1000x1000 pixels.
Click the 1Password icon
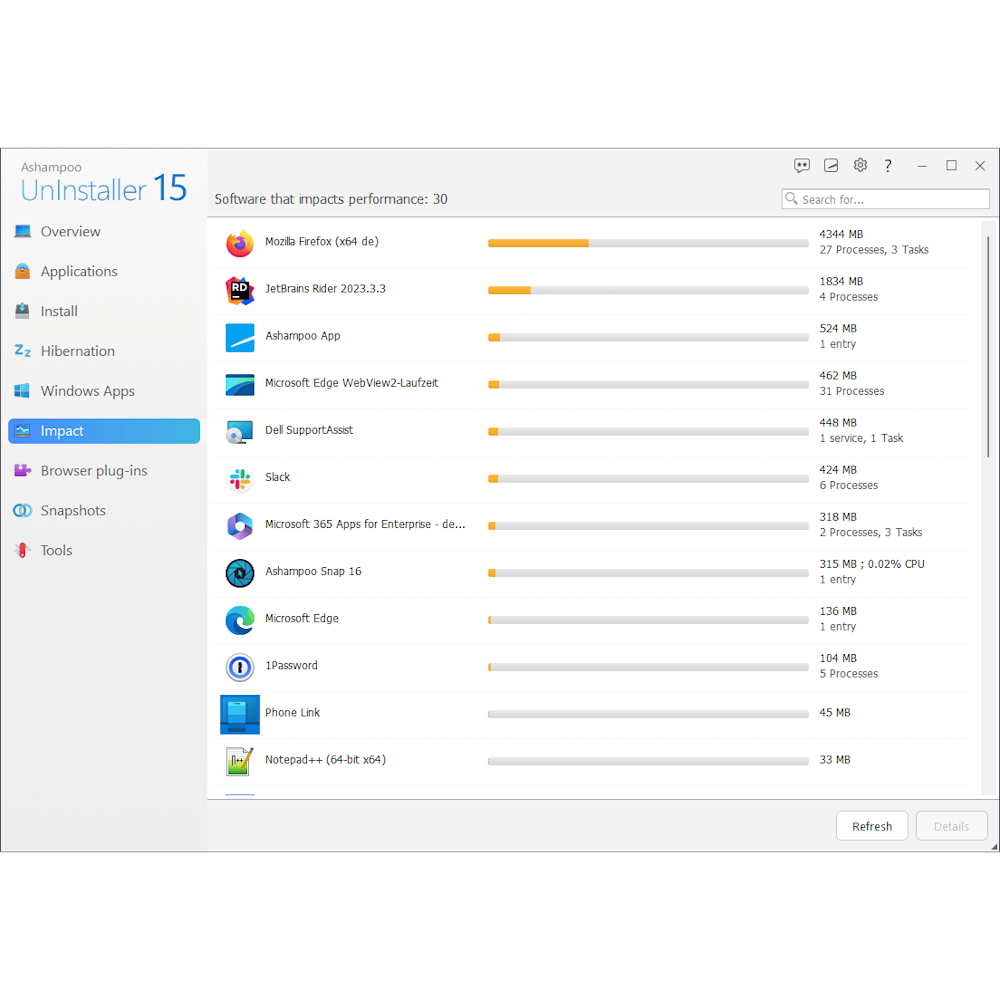click(240, 667)
